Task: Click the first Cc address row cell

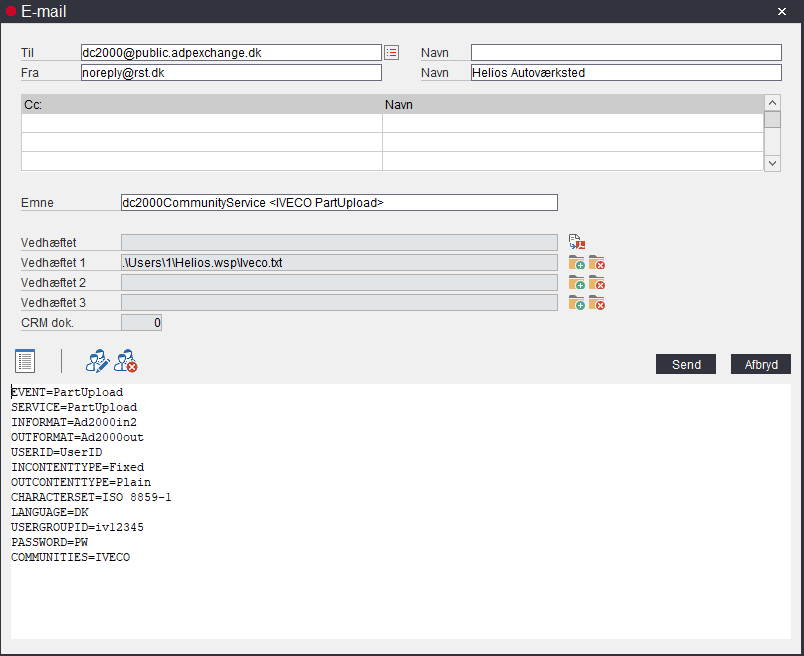Action: click(x=202, y=123)
